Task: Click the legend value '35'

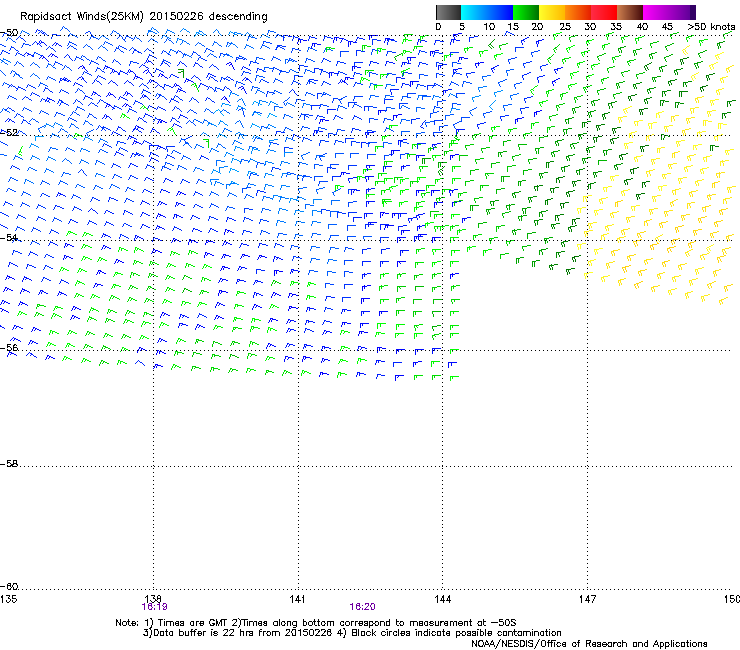Action: (x=616, y=27)
